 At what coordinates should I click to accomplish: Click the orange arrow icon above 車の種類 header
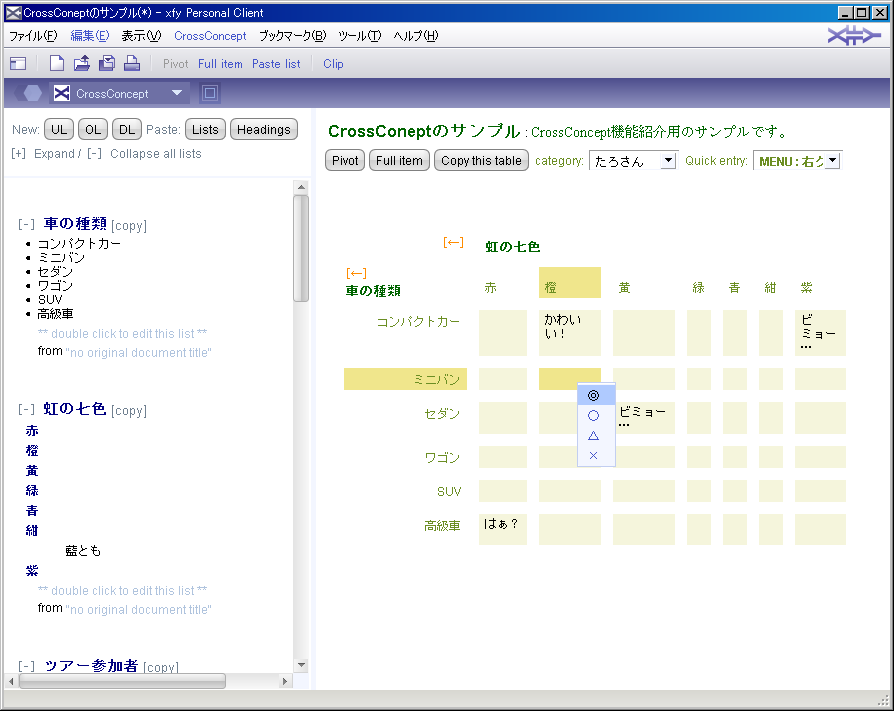coord(356,273)
